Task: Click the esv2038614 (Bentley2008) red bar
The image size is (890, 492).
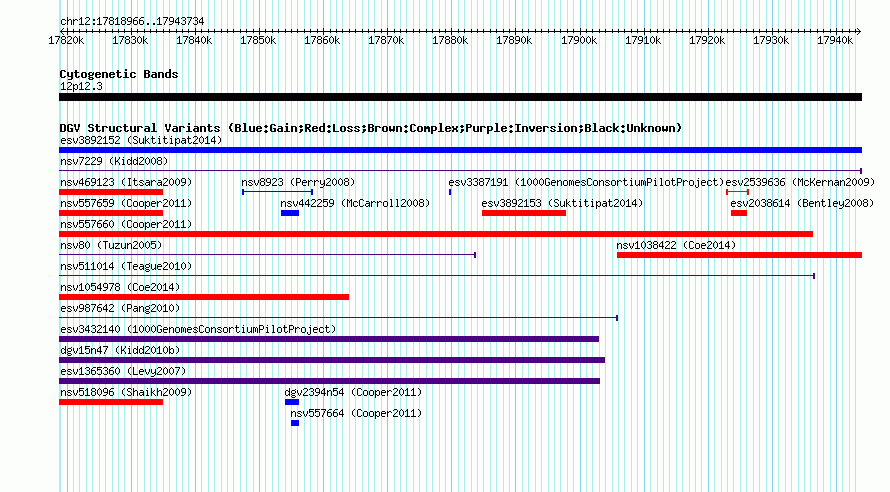Action: pyautogui.click(x=739, y=213)
